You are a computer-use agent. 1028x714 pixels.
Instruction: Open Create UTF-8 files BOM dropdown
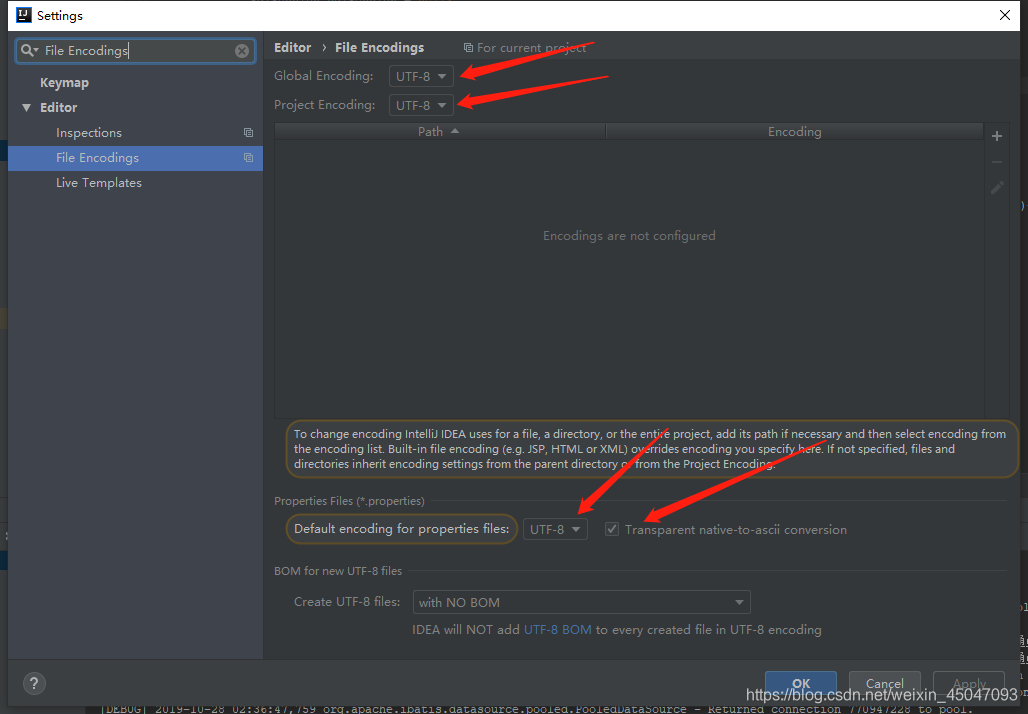pos(582,602)
